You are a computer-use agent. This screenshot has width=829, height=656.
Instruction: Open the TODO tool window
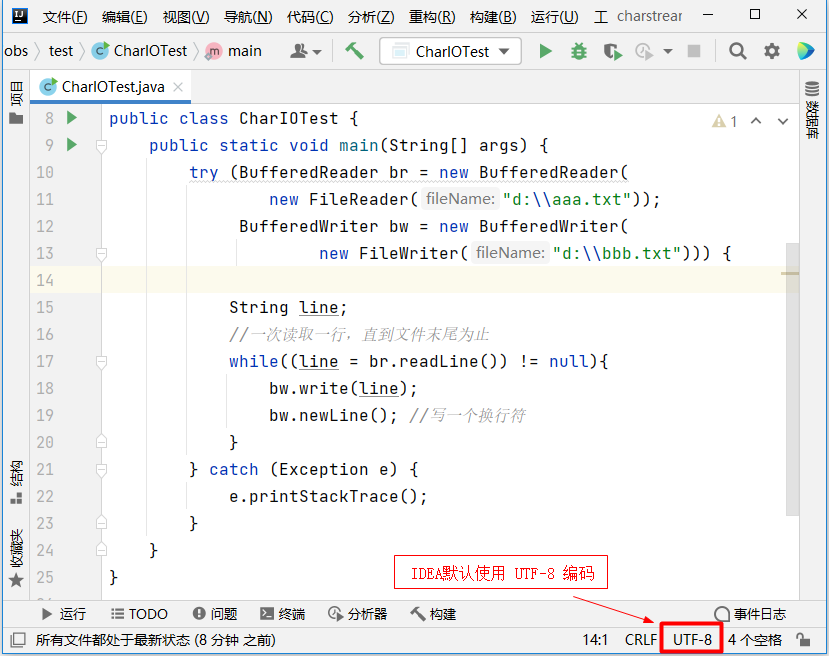point(140,614)
